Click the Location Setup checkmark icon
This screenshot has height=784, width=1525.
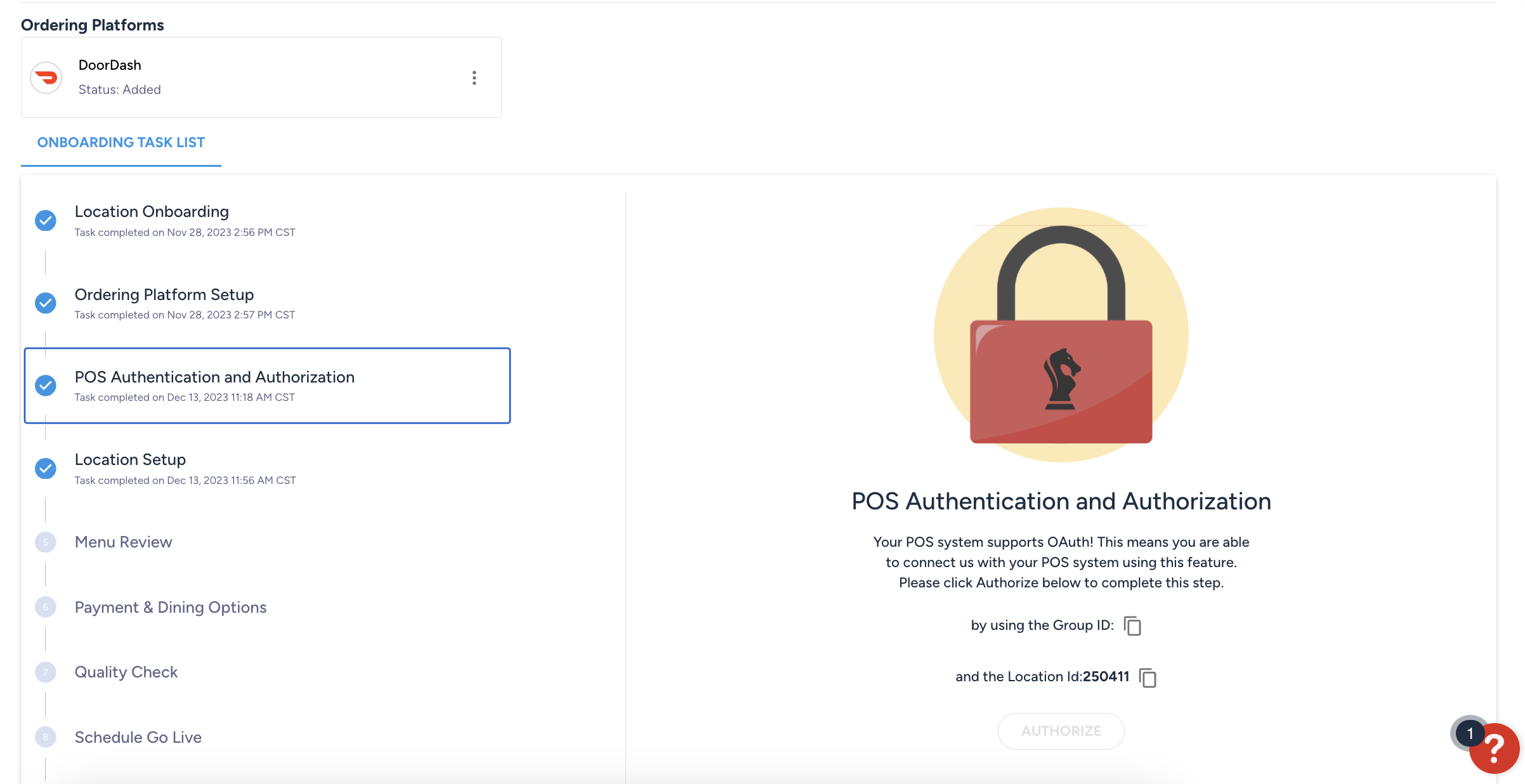(46, 468)
